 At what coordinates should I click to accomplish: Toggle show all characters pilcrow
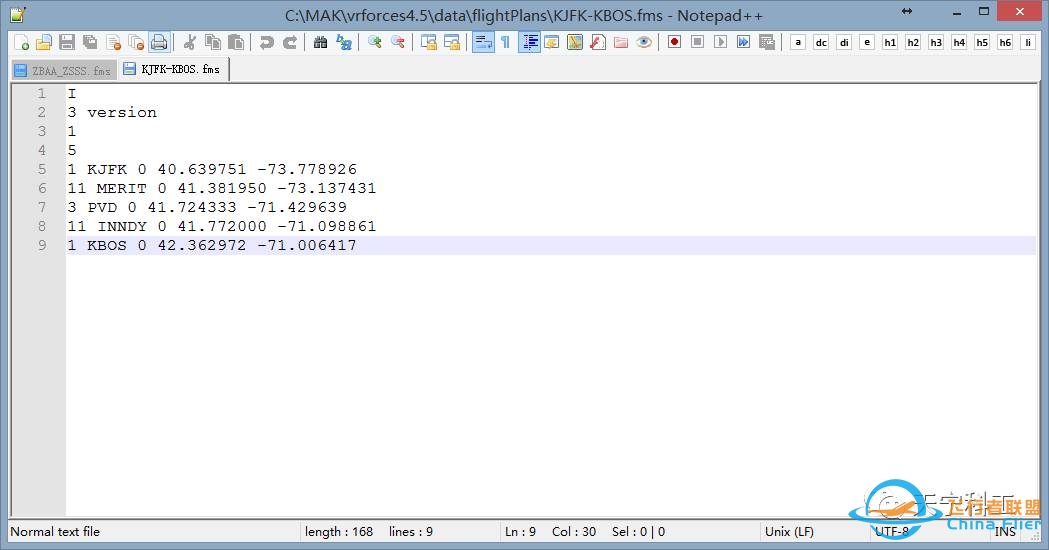(x=505, y=42)
